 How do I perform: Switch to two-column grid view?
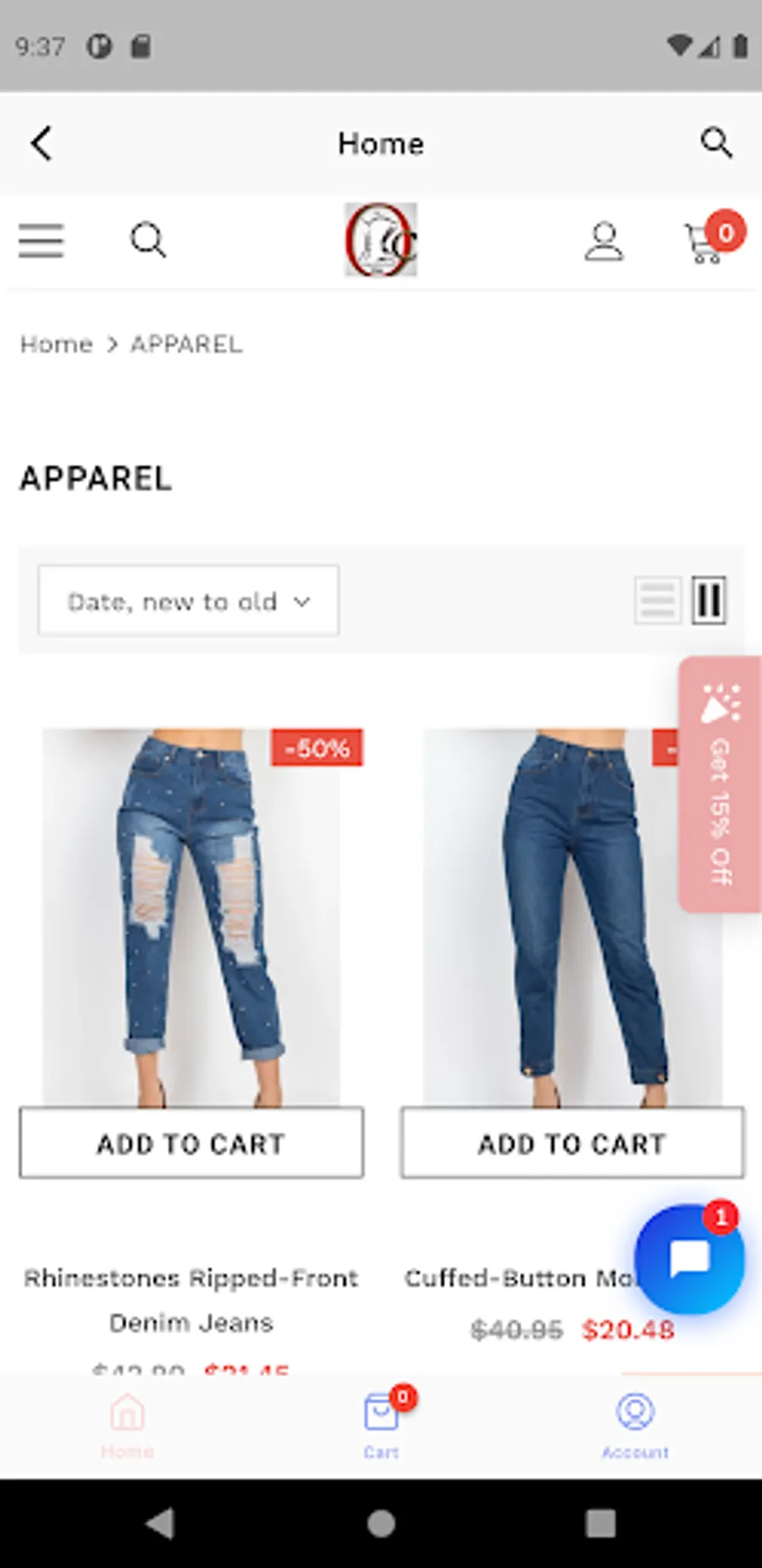click(x=709, y=601)
